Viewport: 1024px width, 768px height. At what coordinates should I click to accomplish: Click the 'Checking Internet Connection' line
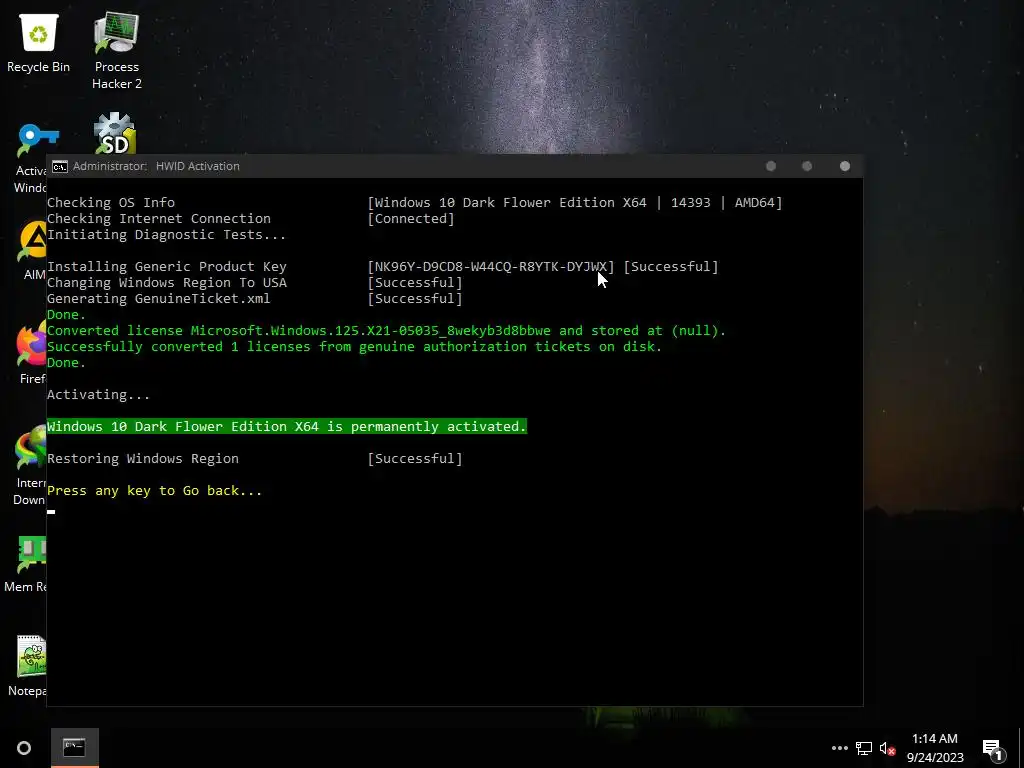coord(159,218)
